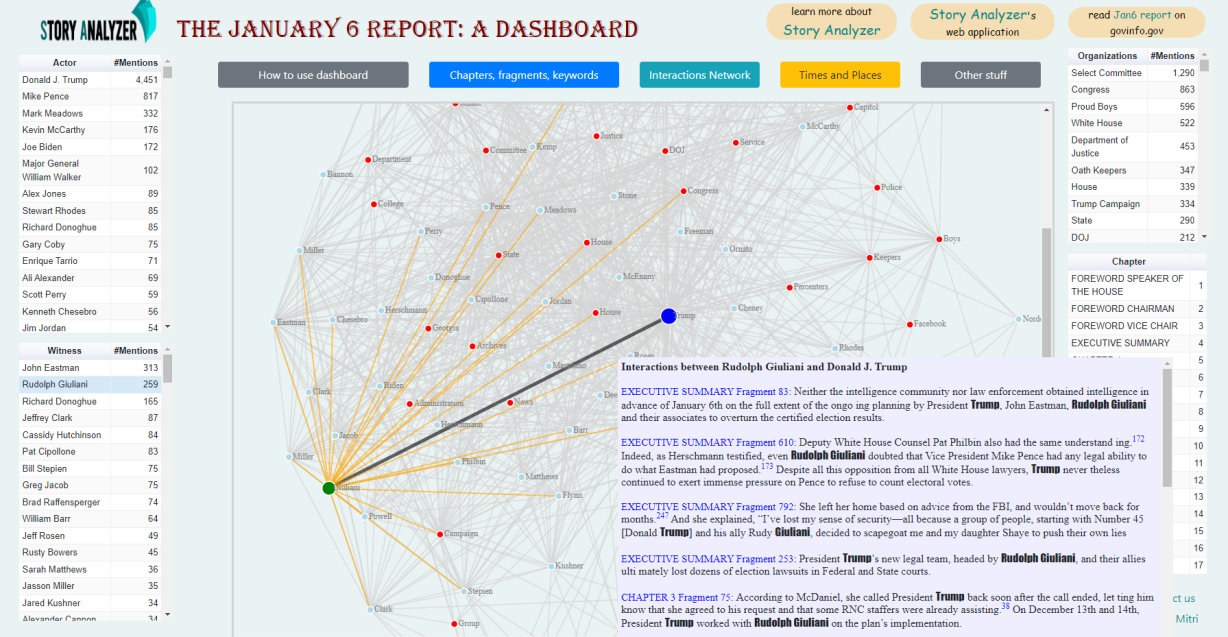Open Story Analyzer's web application link
Screen dimensions: 1228x637
982,22
